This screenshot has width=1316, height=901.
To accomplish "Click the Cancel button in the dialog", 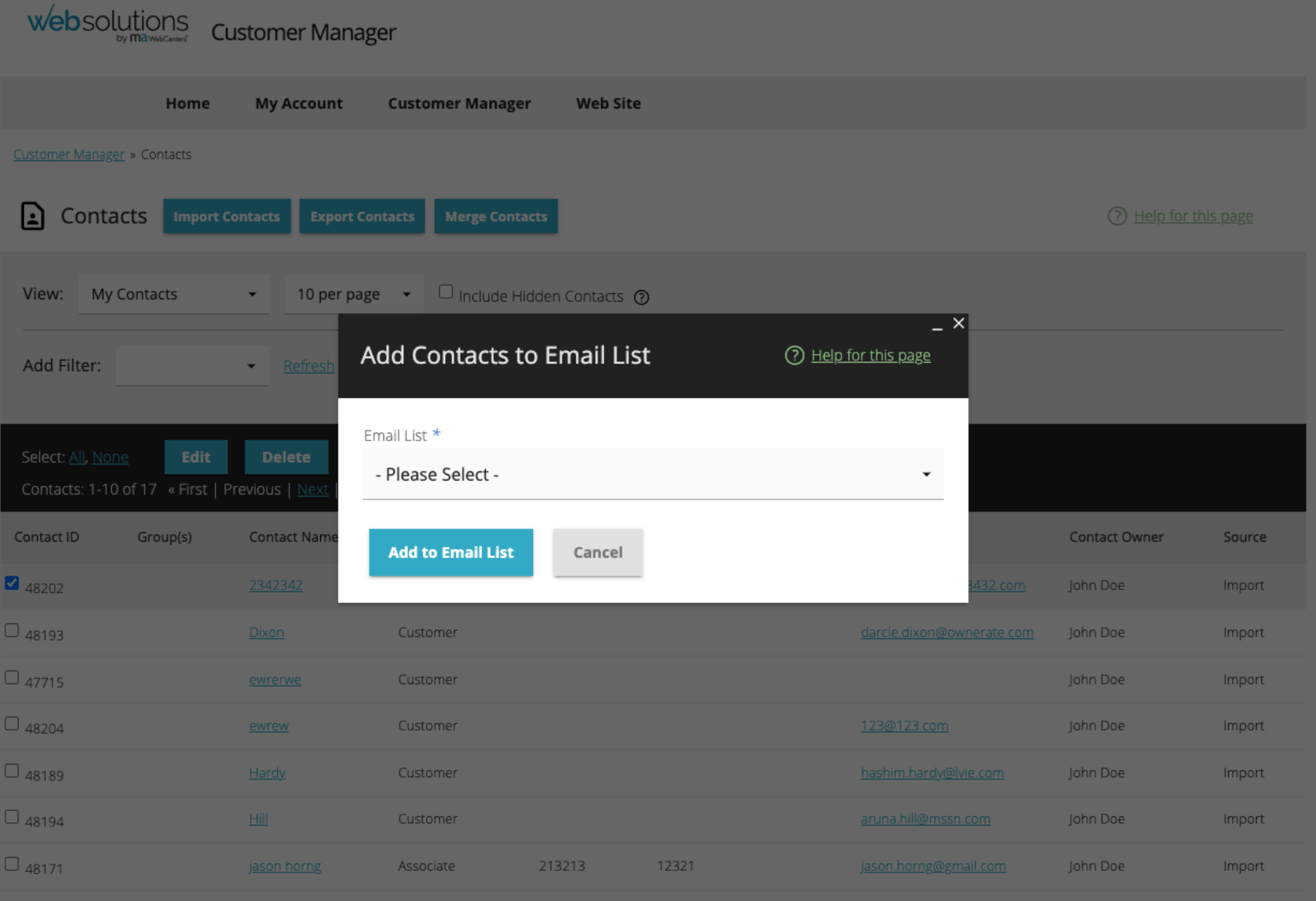I will coord(598,552).
